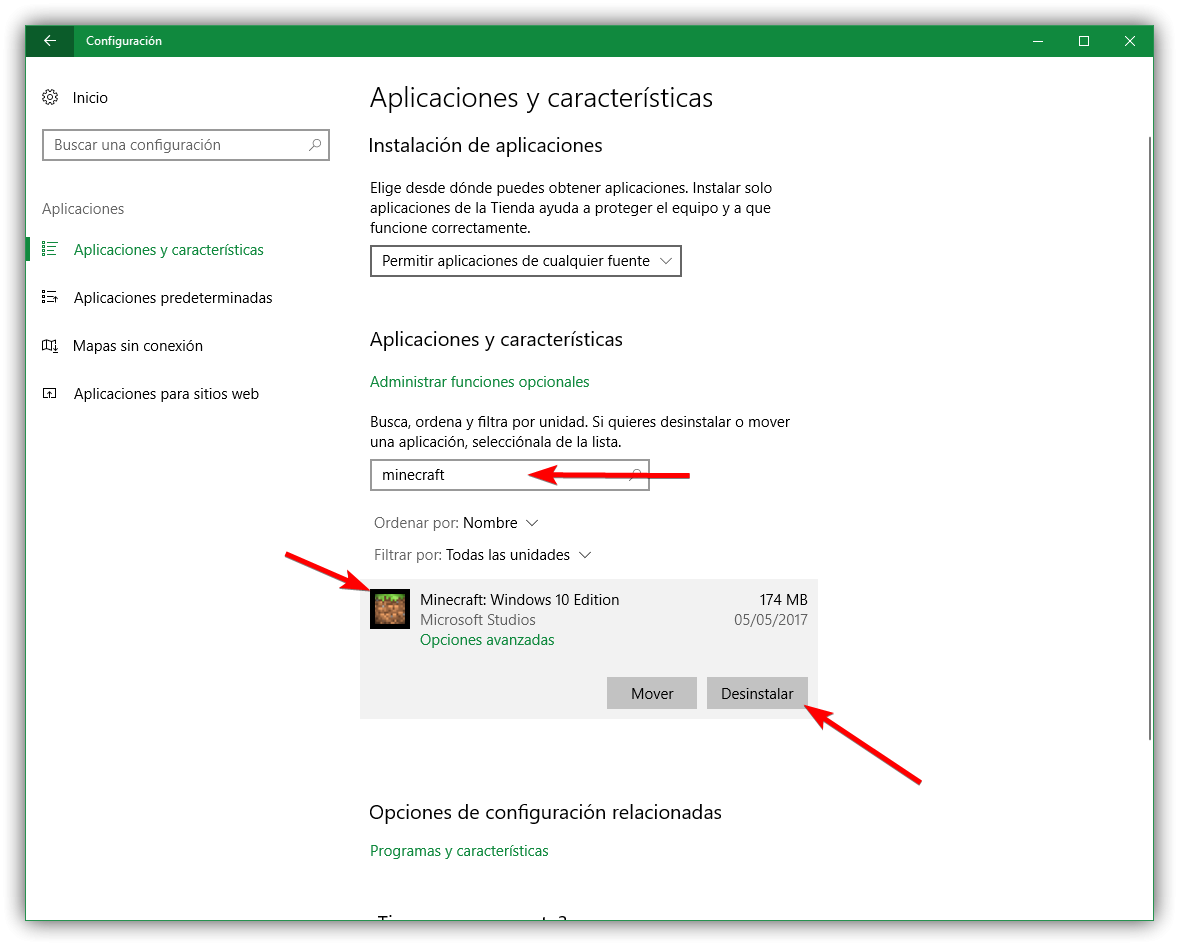Click the Aplicaciones predeterminadas sidebar icon
The image size is (1179, 946).
point(50,297)
